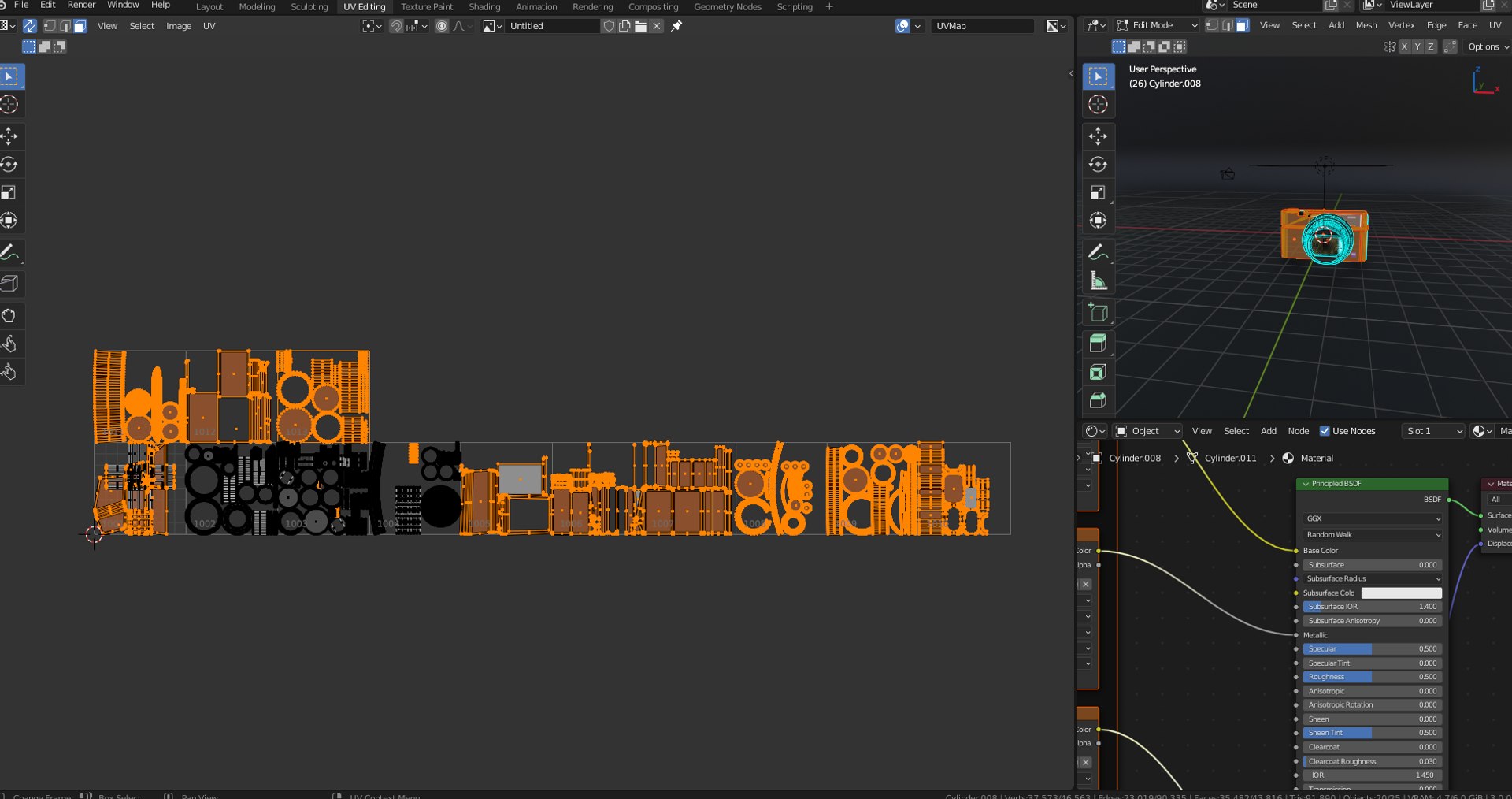The width and height of the screenshot is (1512, 799).
Task: Open the Render menu
Action: (x=81, y=5)
